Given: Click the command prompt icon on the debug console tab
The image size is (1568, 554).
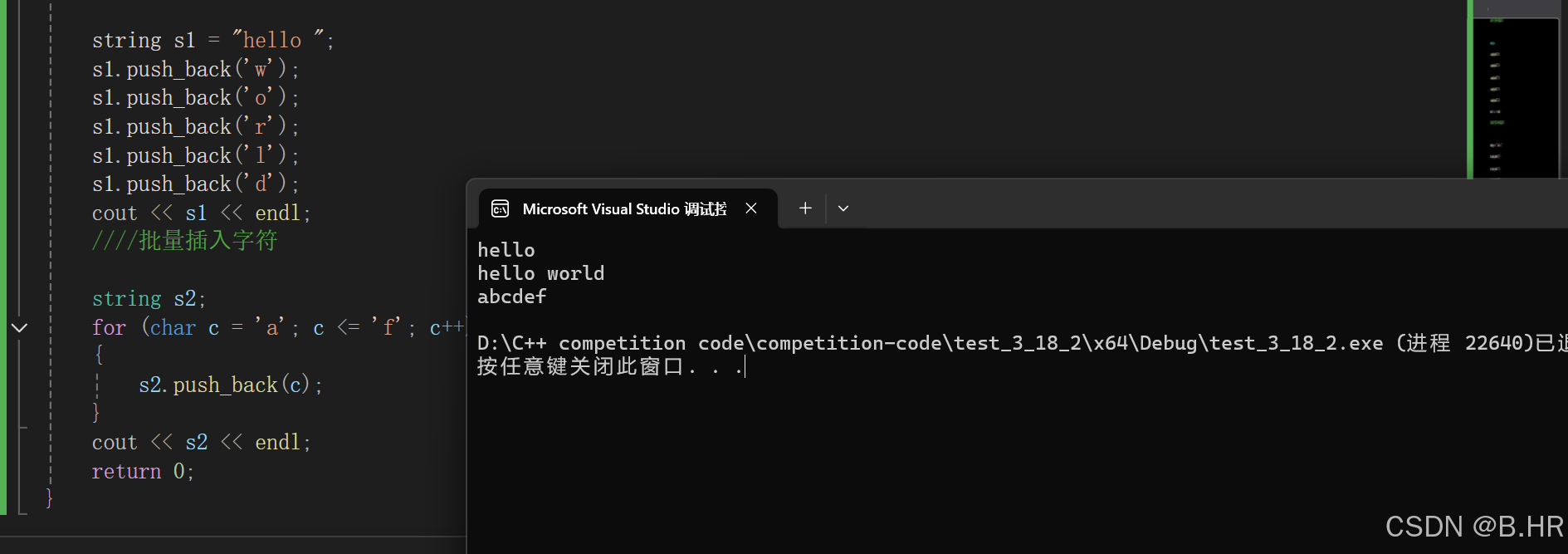Looking at the screenshot, I should 501,208.
